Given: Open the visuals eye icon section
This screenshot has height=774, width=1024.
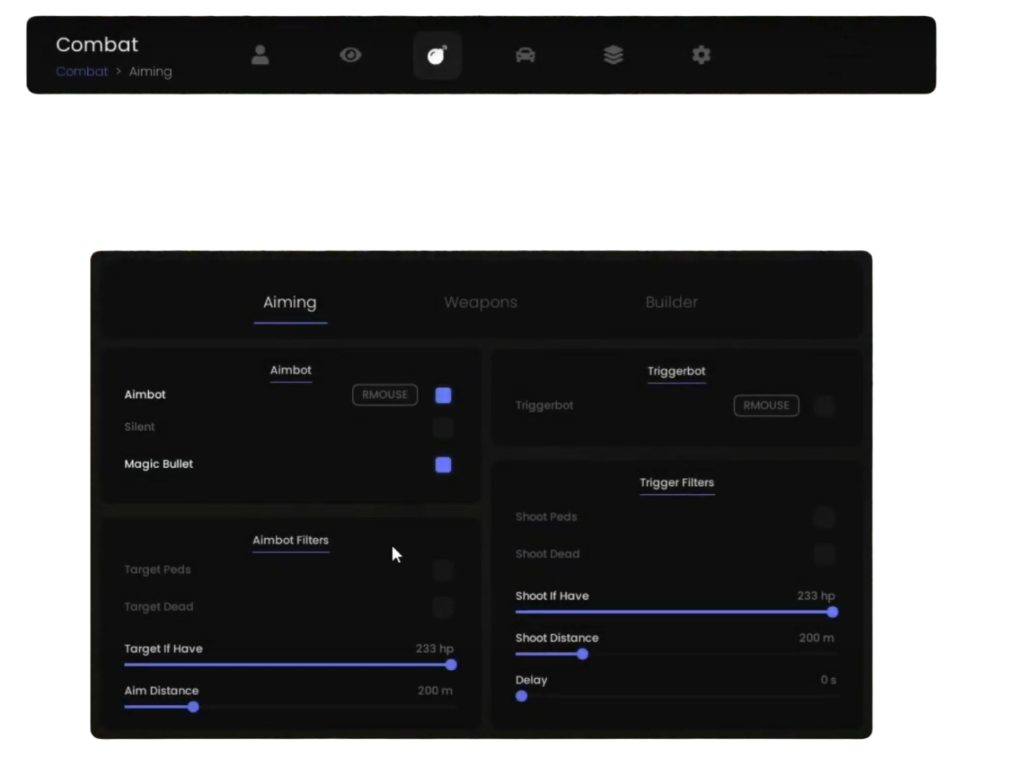Looking at the screenshot, I should pyautogui.click(x=350, y=55).
